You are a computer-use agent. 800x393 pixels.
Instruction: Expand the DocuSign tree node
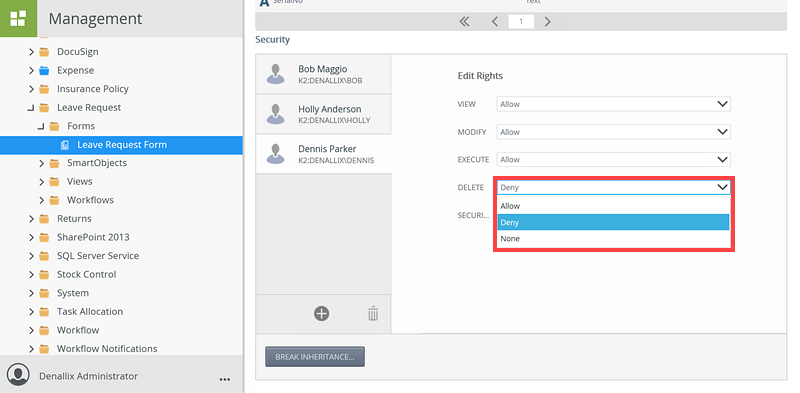[31, 52]
